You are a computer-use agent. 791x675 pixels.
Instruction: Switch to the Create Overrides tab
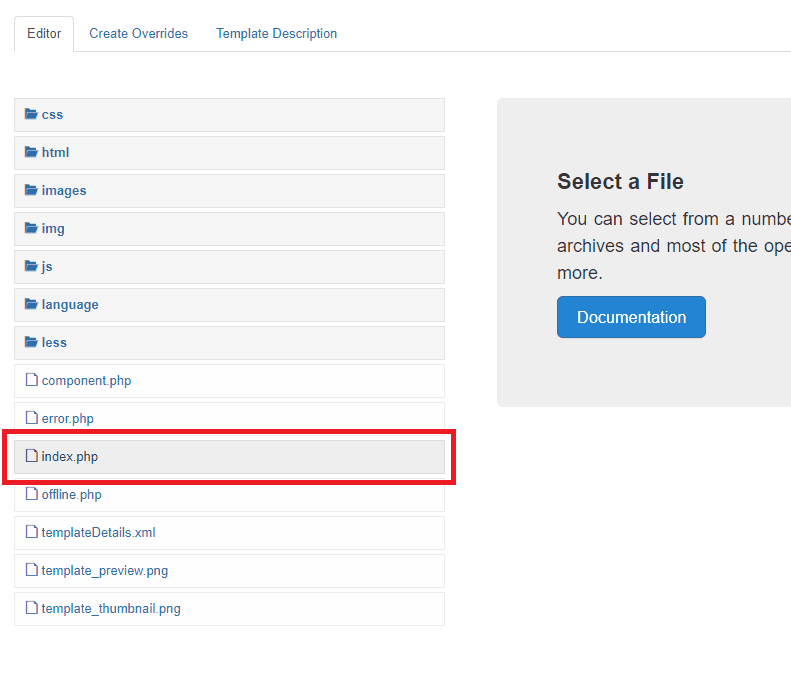pos(138,34)
